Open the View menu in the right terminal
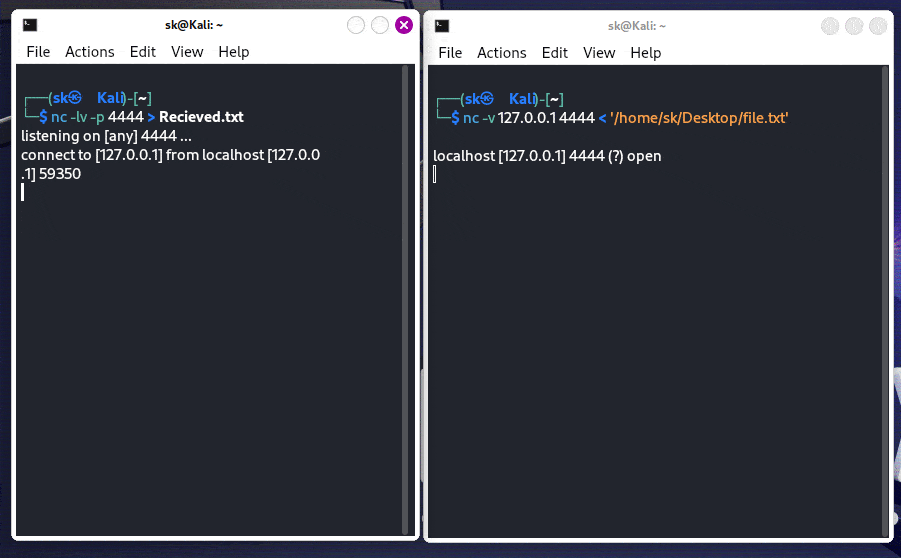The width and height of the screenshot is (901, 558). point(599,53)
